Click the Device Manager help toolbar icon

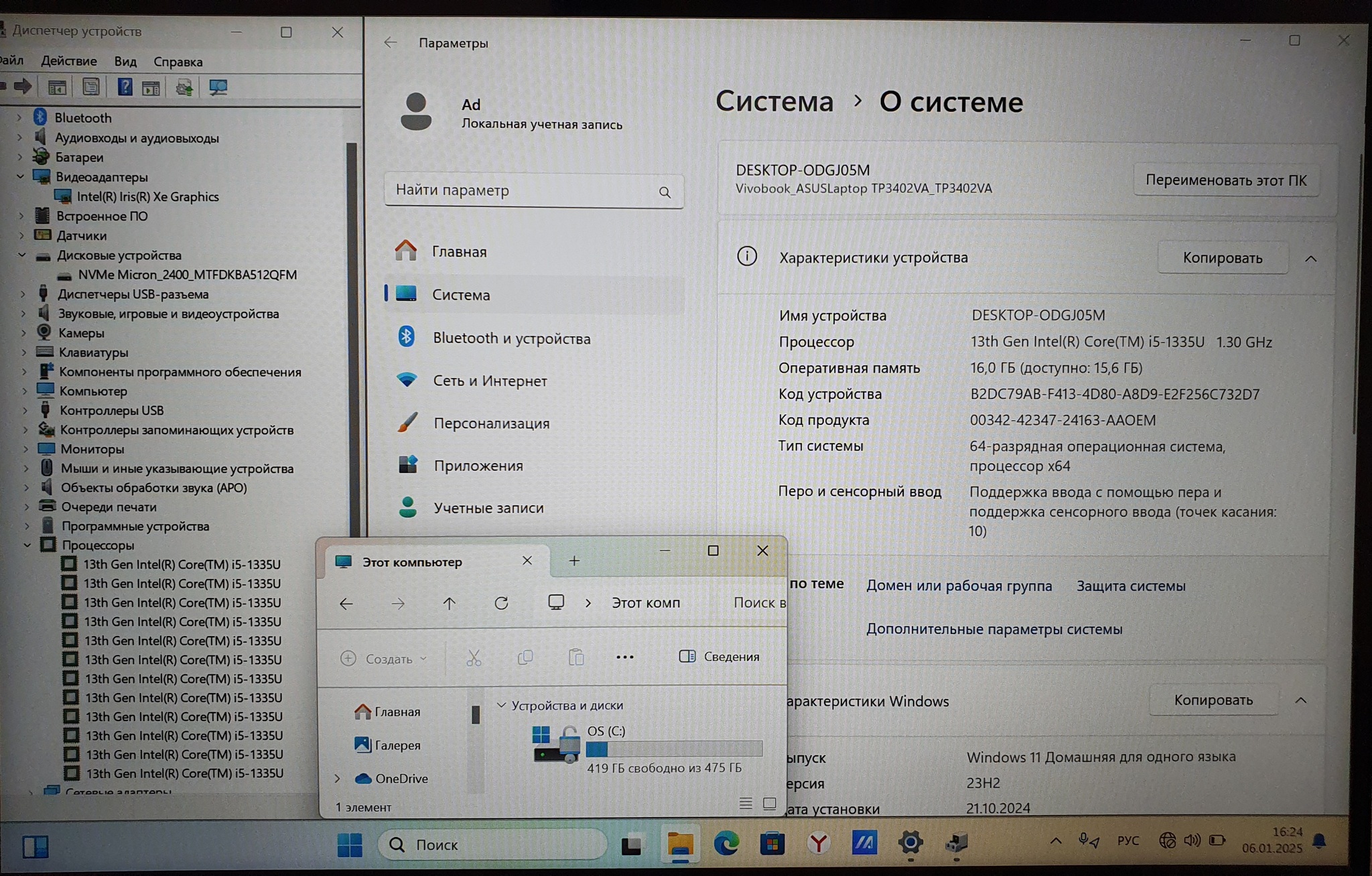pos(125,87)
